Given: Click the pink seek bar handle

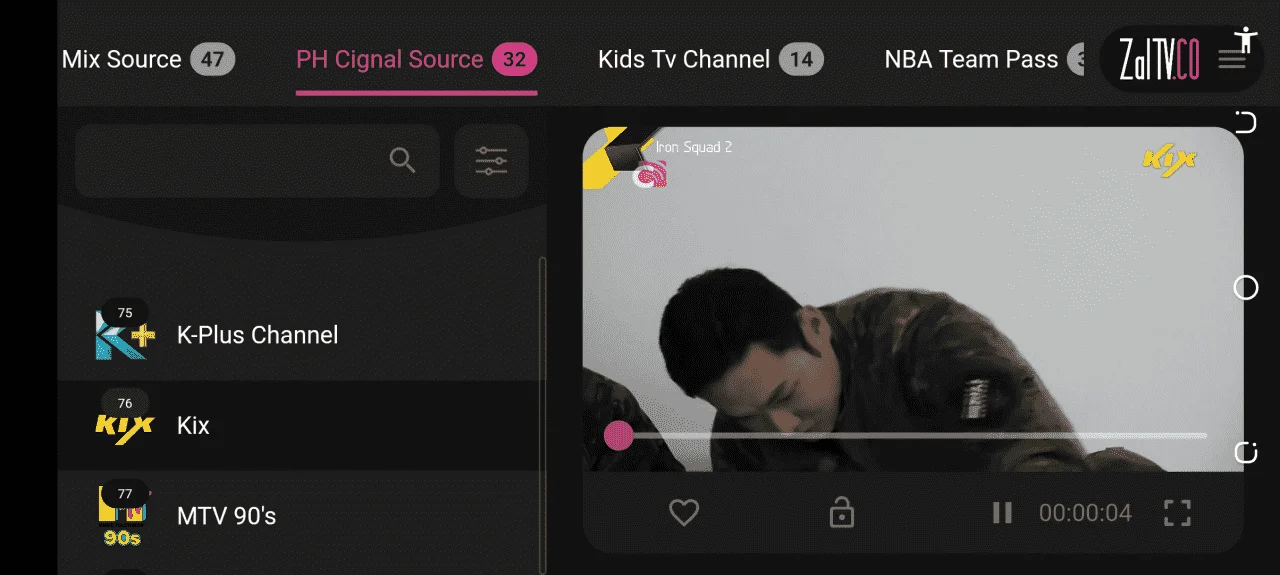Looking at the screenshot, I should point(619,435).
